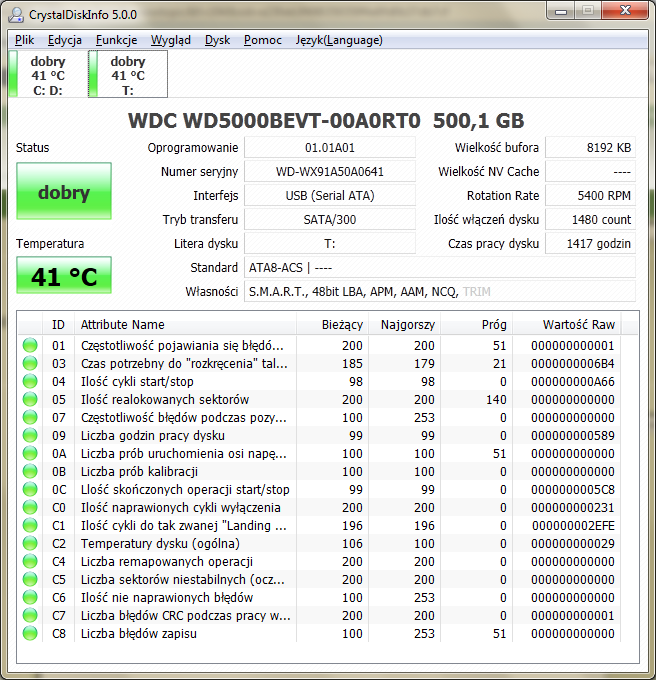Open the Wygląd menu
Viewport: 656px width, 680px height.
[171, 40]
